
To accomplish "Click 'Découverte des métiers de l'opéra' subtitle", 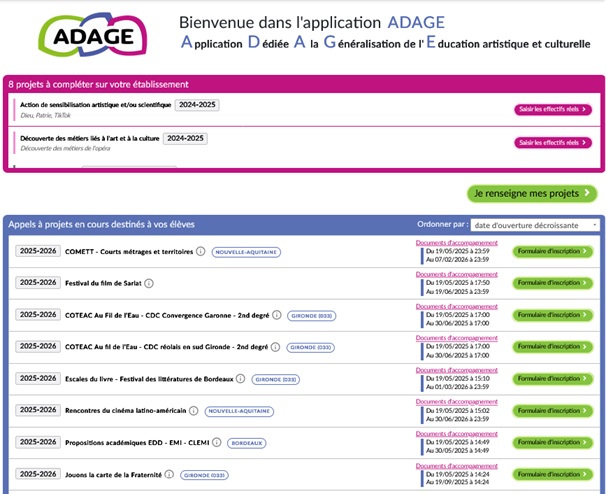I will [x=65, y=148].
